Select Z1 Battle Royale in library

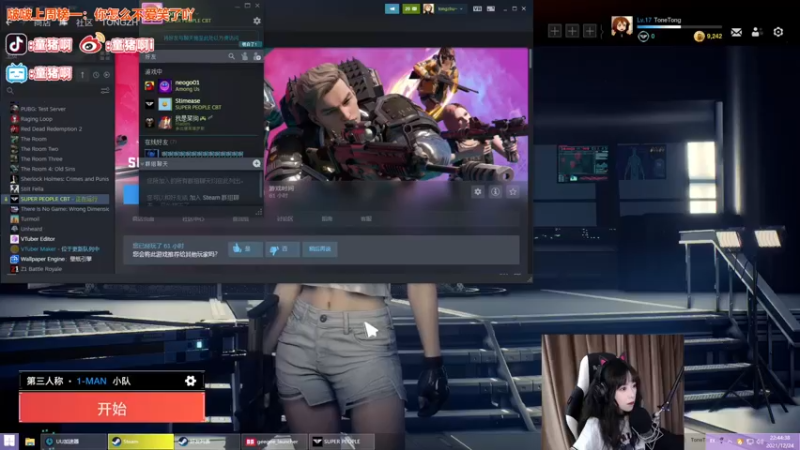coord(41,269)
